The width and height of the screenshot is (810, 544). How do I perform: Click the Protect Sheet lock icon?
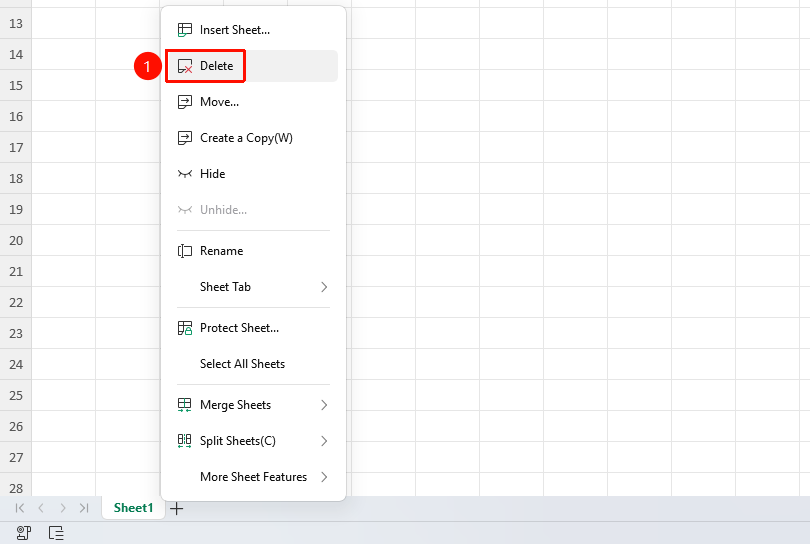pyautogui.click(x=184, y=328)
